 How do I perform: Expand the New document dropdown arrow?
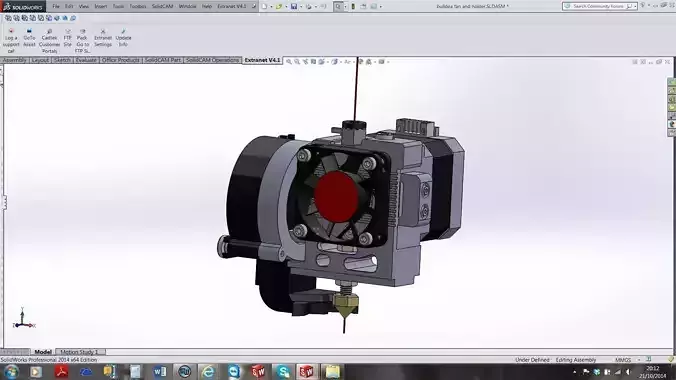click(x=271, y=7)
